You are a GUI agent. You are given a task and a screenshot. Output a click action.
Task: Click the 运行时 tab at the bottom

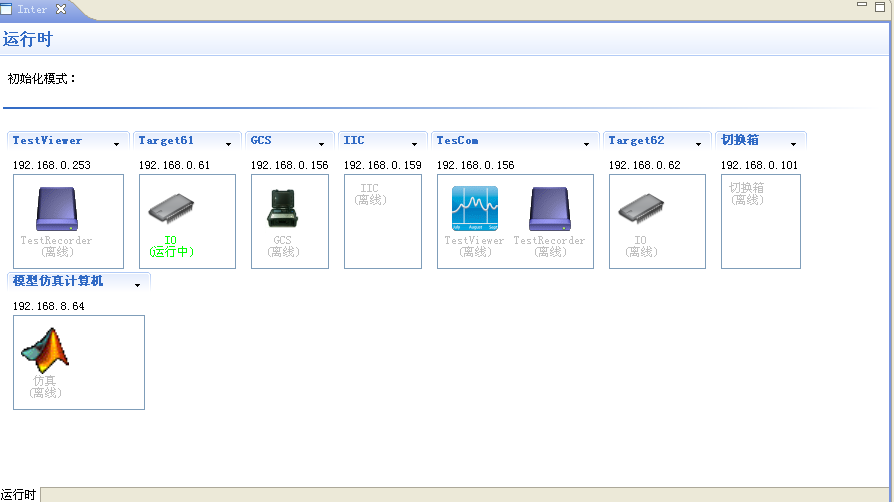point(18,494)
